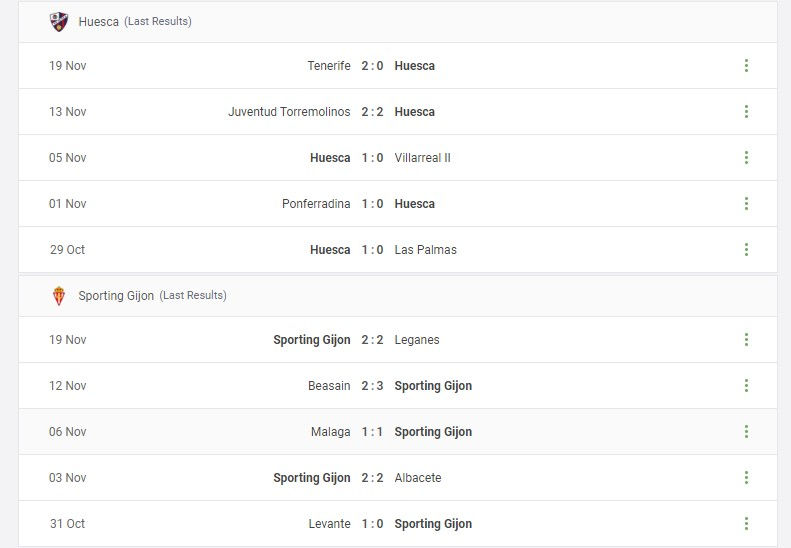Click the Sporting Gijon club crest icon
This screenshot has height=548, width=791.
(x=59, y=296)
